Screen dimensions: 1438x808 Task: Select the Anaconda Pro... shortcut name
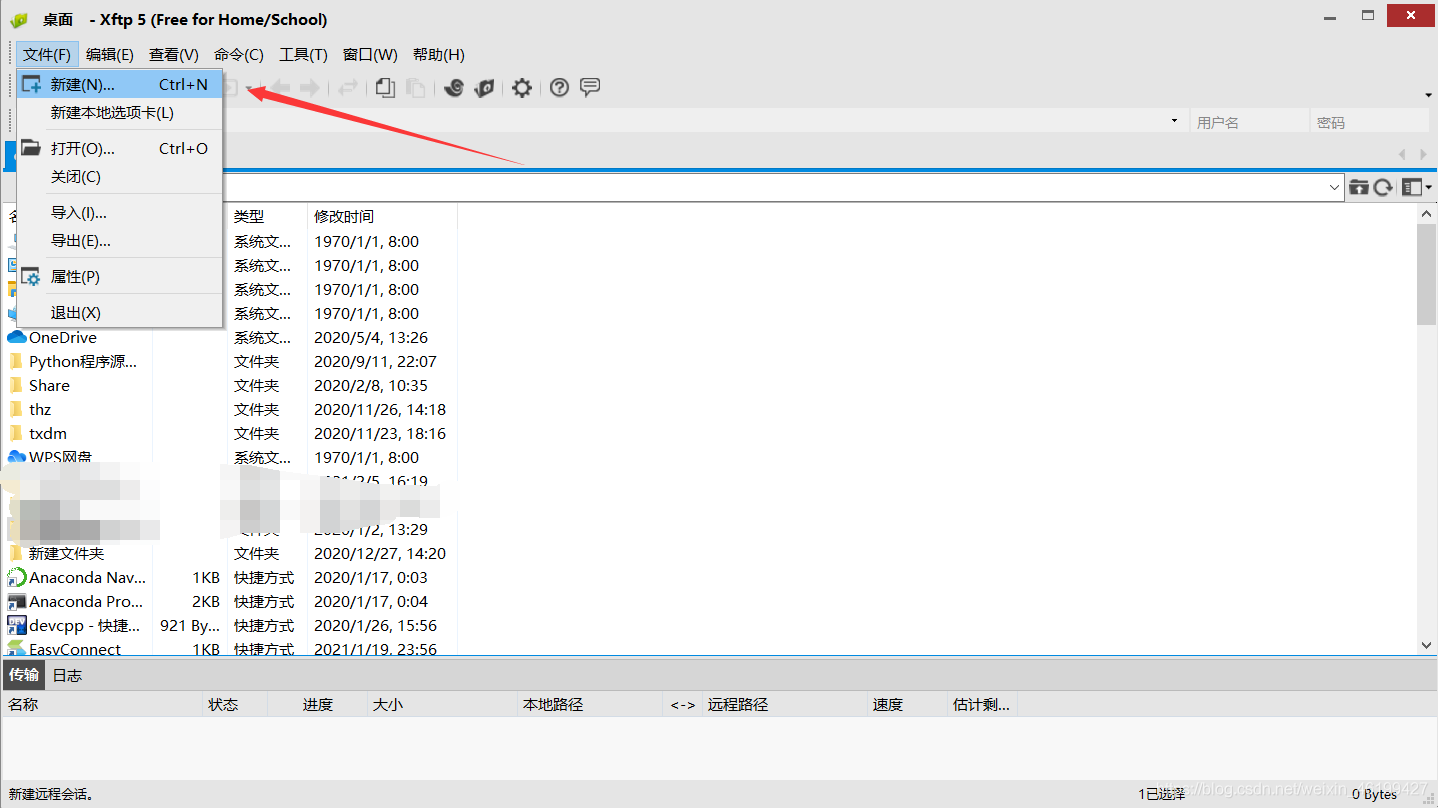click(x=86, y=601)
